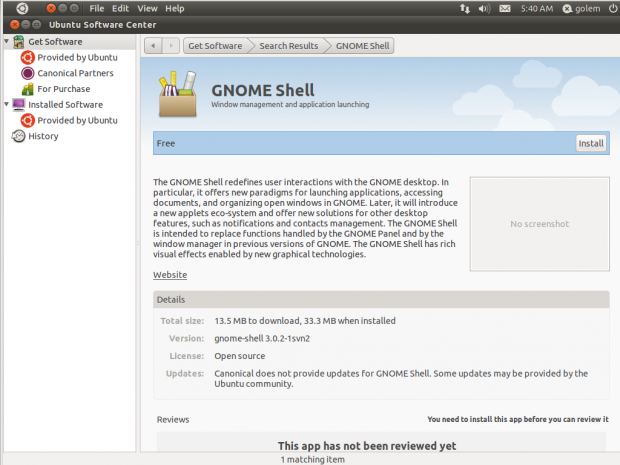Select Installed Software in sidebar

coord(66,105)
